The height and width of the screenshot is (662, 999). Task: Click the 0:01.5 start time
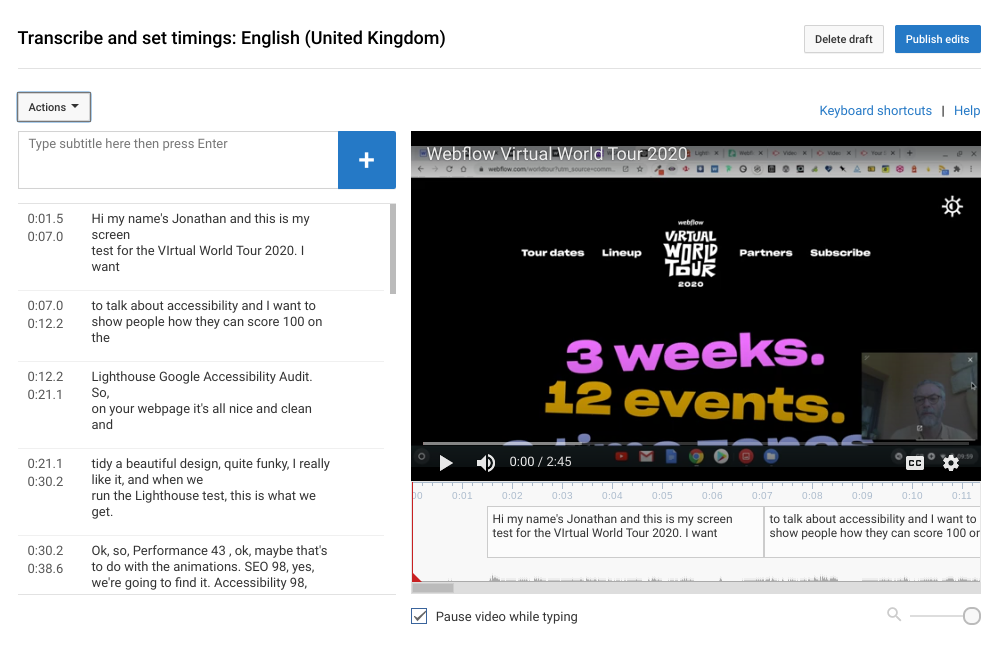(x=45, y=219)
